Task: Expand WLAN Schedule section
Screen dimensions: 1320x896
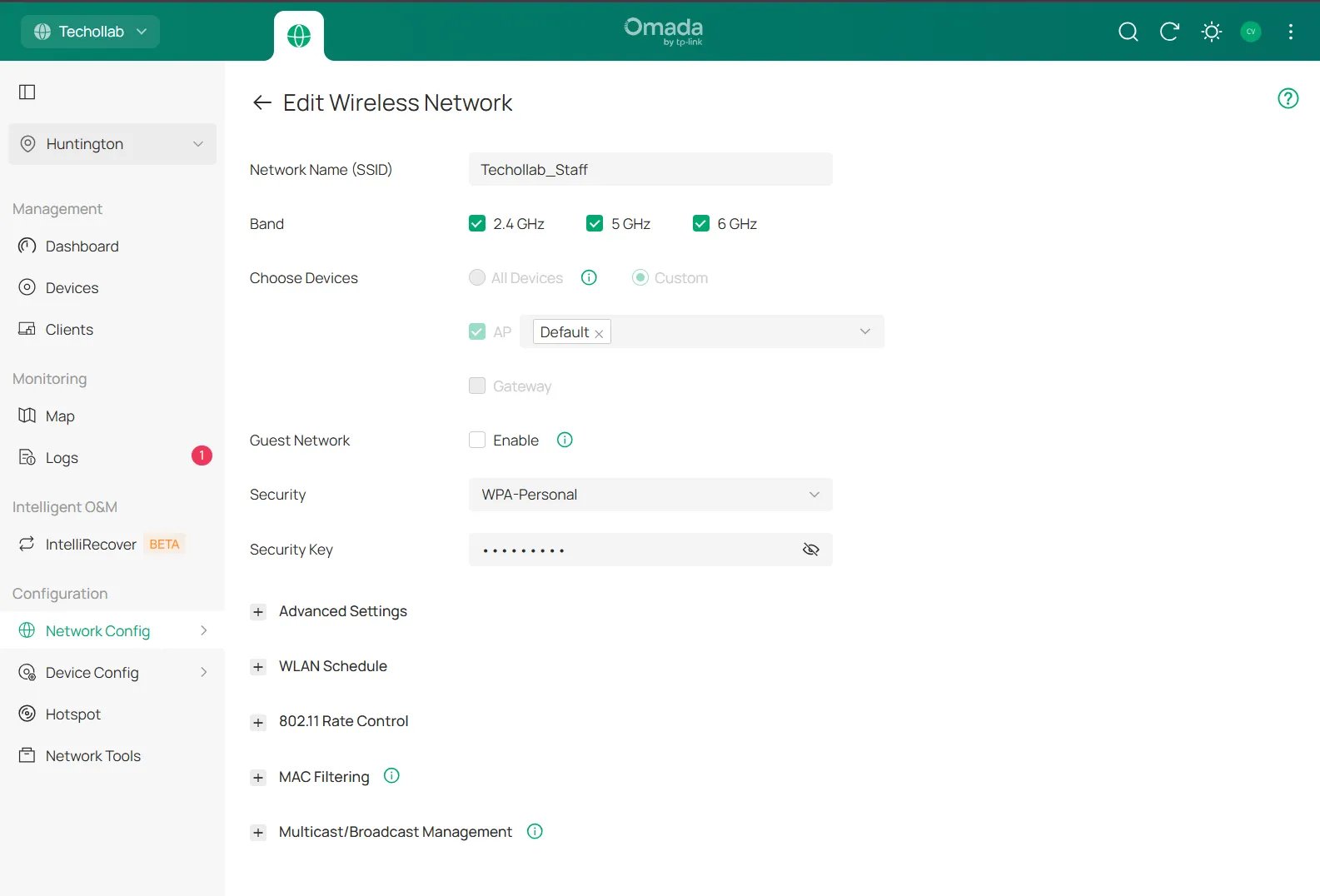Action: [x=258, y=667]
